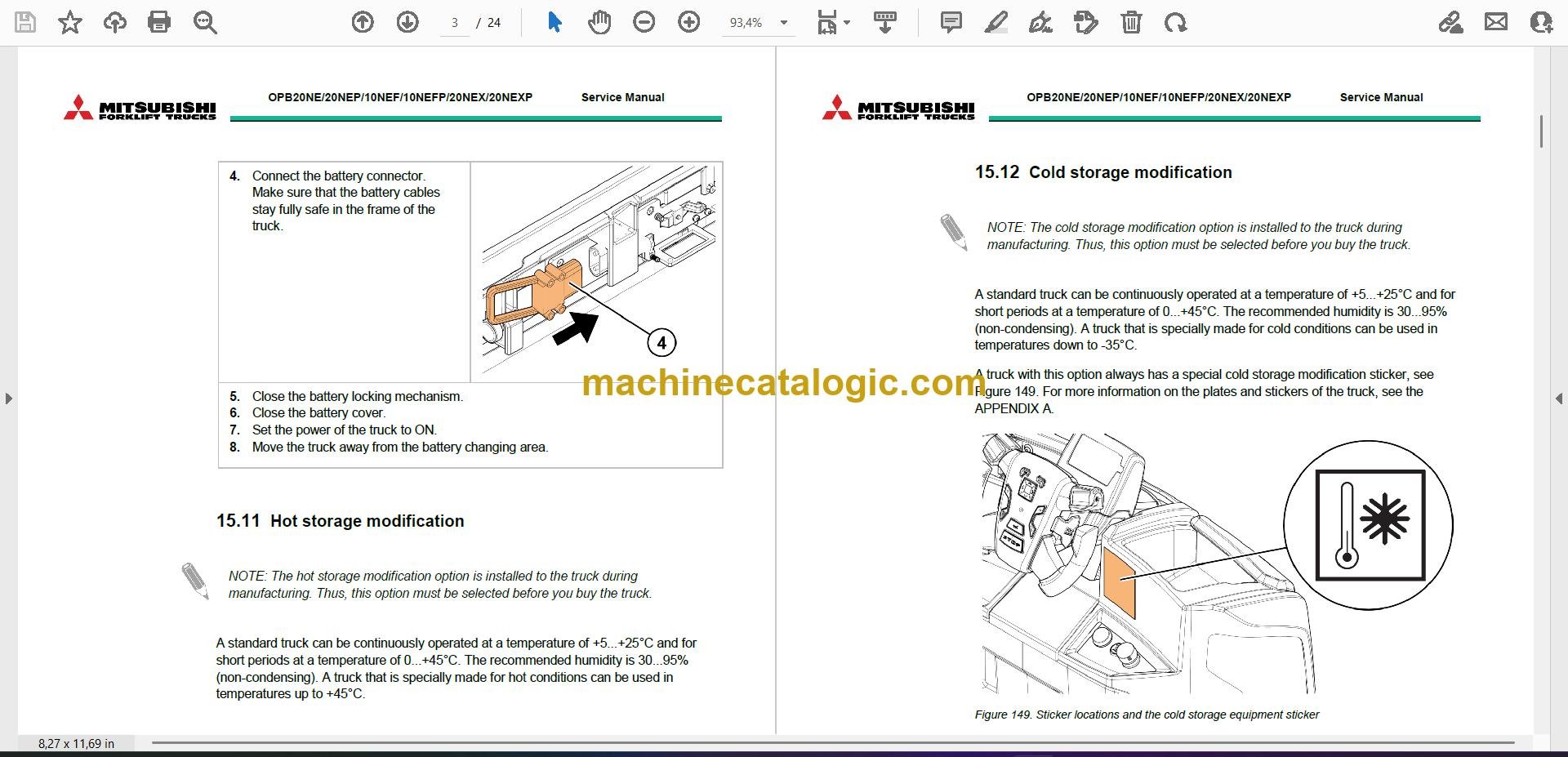Open the find text magnifier tool

(205, 22)
